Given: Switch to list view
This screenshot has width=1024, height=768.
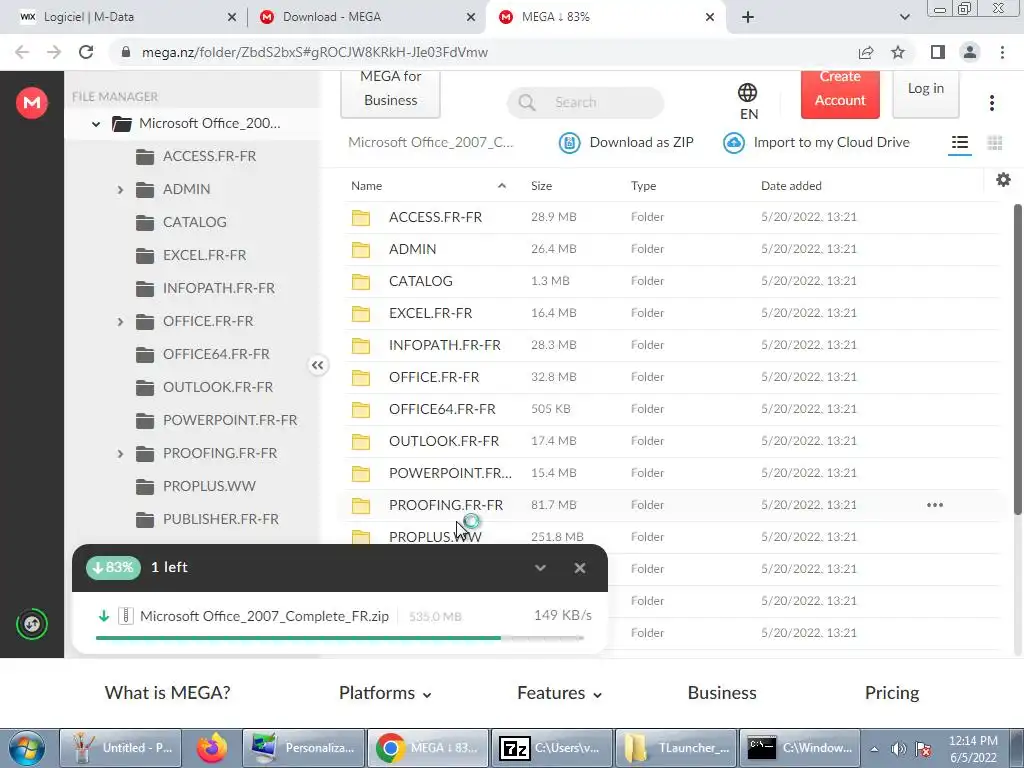Looking at the screenshot, I should click(959, 142).
